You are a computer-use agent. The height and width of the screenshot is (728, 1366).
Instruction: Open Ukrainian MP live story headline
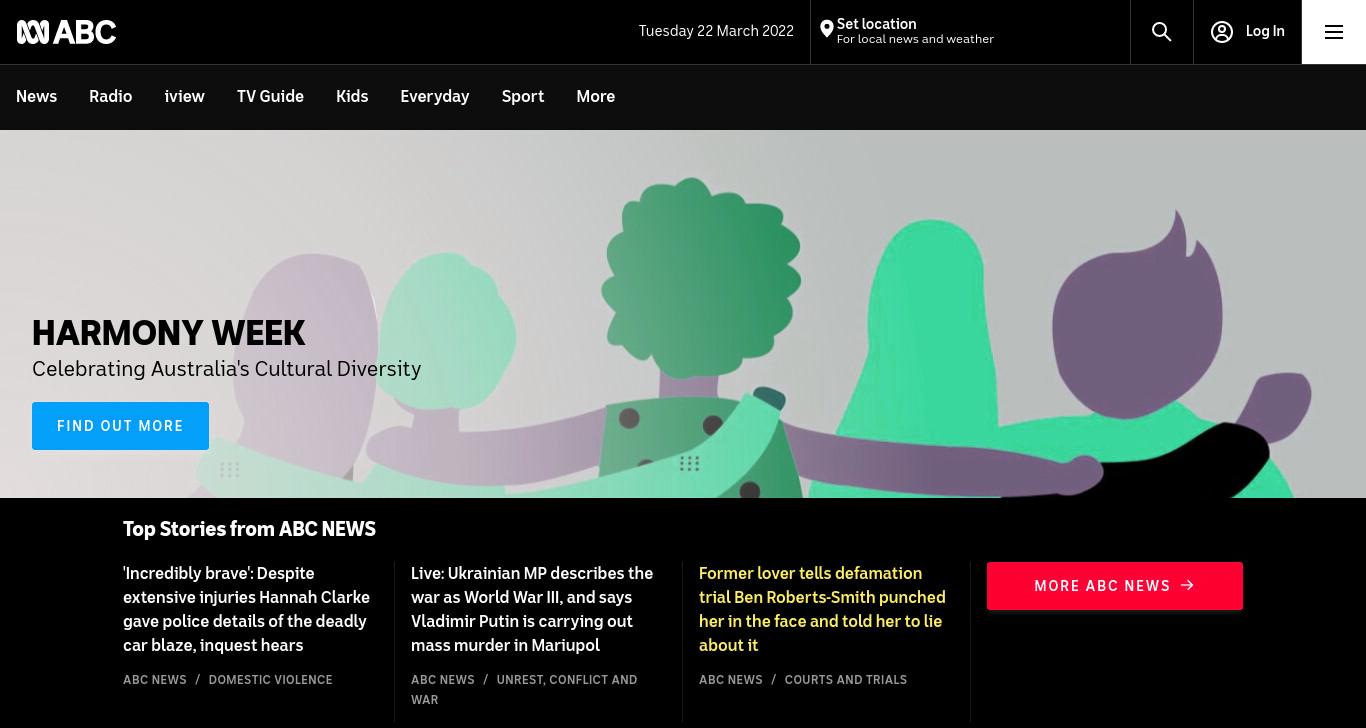coord(532,609)
